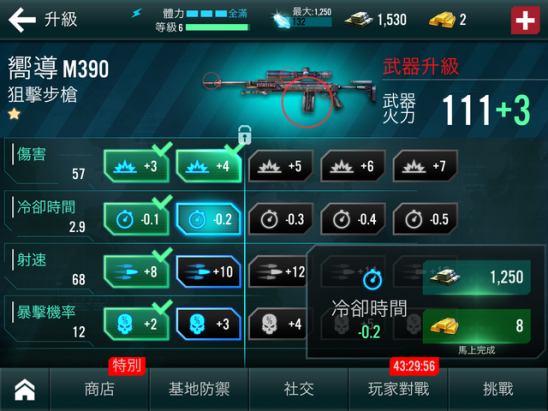Viewport: 548px width, 411px height.
Task: Open the 基地防禦 base defense tab
Action: pyautogui.click(x=199, y=389)
